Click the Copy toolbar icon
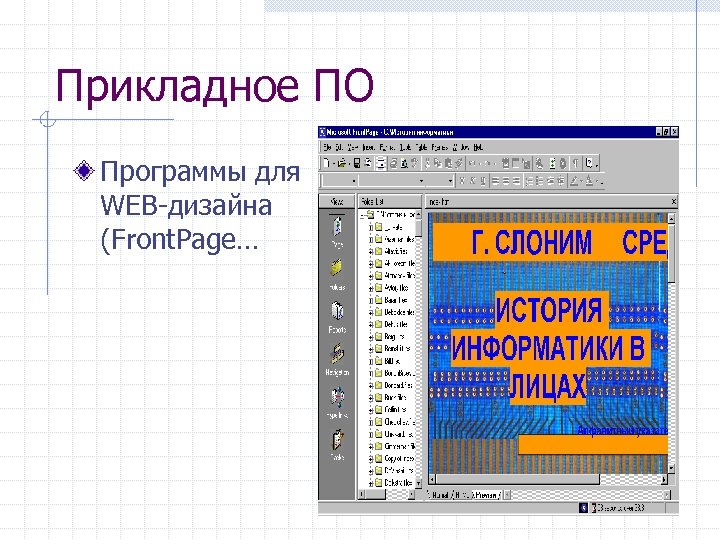The height and width of the screenshot is (540, 720). (x=438, y=163)
